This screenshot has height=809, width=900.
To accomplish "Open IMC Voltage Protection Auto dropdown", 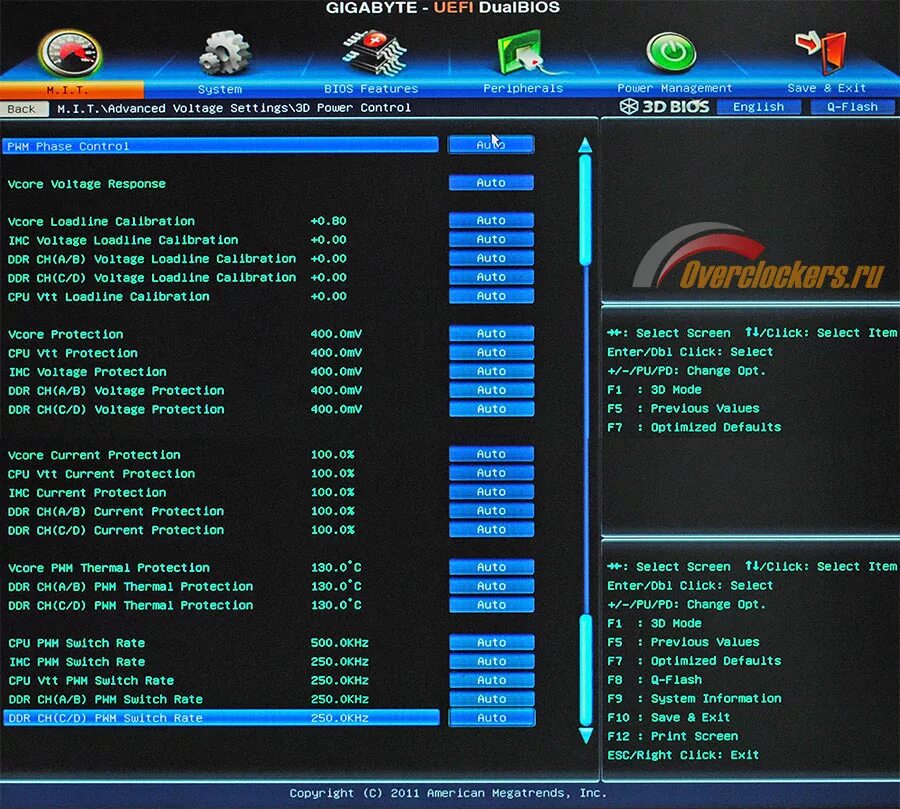I will (491, 371).
